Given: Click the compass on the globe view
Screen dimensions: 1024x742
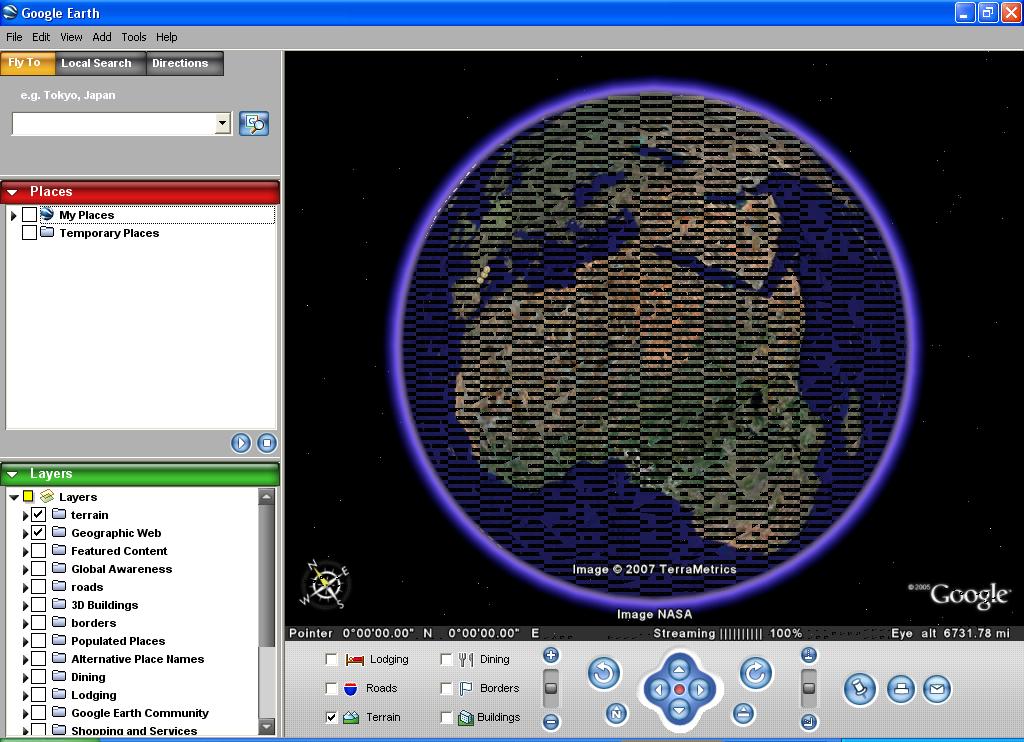Looking at the screenshot, I should pos(325,583).
